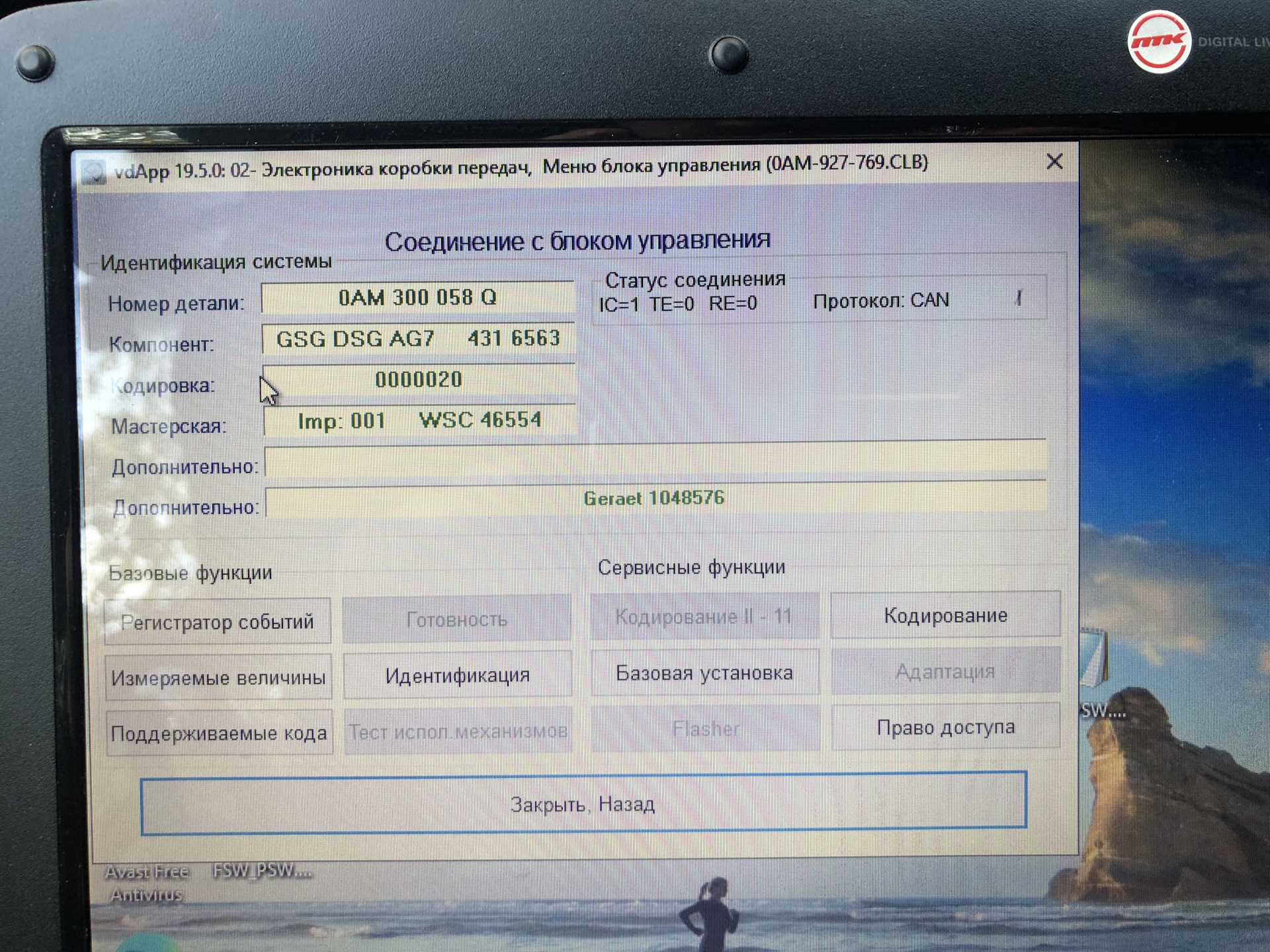This screenshot has width=1270, height=952.
Task: Open Регистратор событий fault log
Action: click(218, 621)
